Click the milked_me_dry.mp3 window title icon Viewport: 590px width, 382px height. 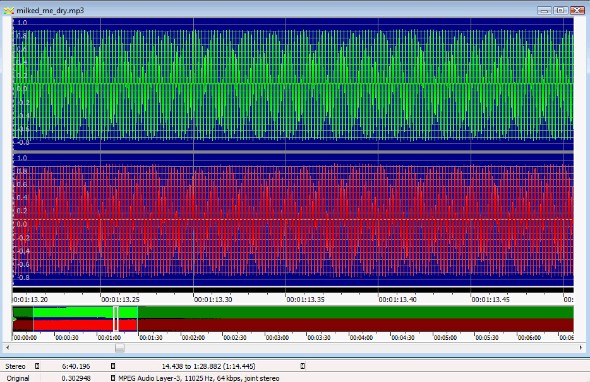(8, 11)
